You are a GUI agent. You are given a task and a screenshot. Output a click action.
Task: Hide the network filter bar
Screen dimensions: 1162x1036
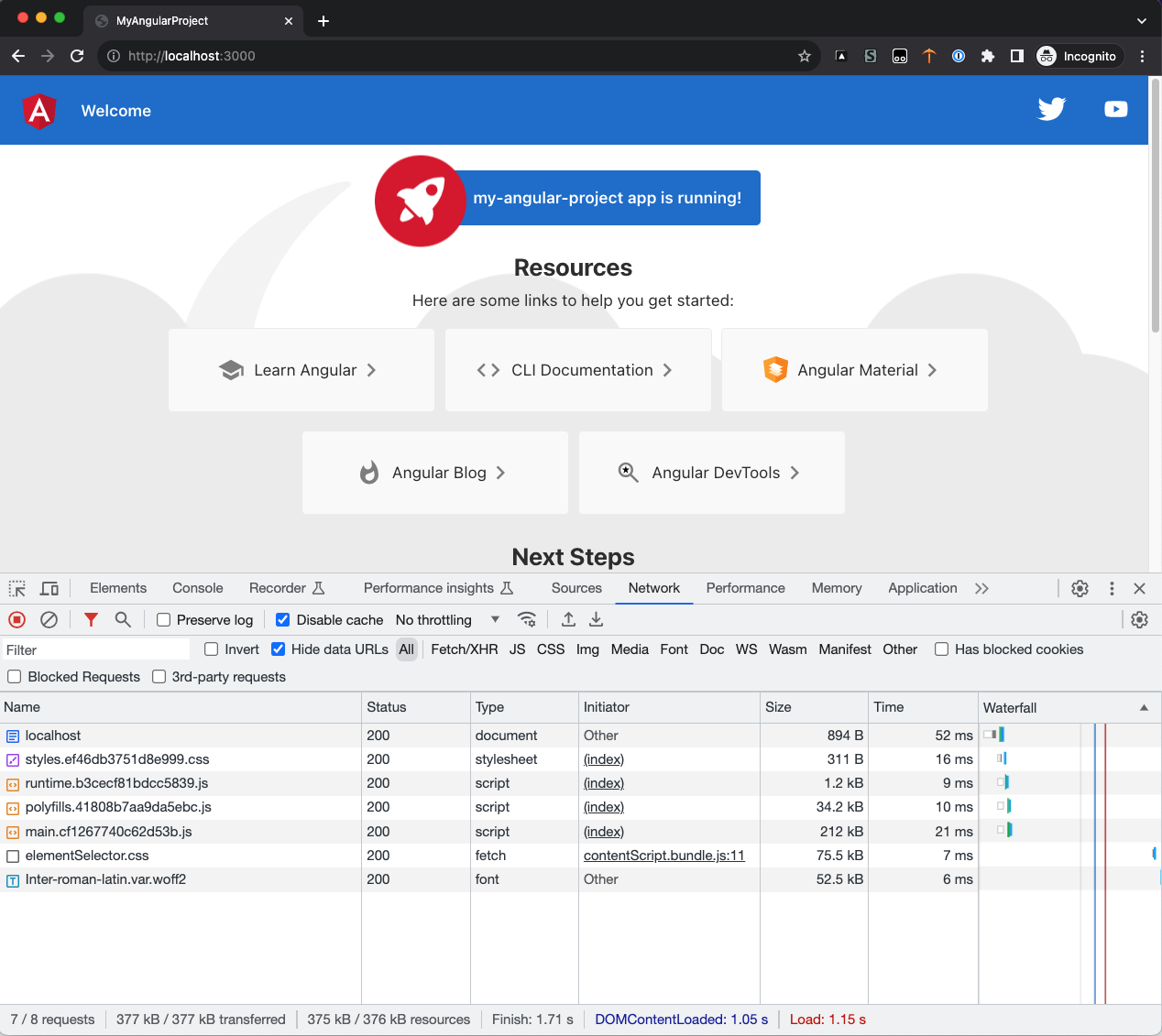point(90,619)
